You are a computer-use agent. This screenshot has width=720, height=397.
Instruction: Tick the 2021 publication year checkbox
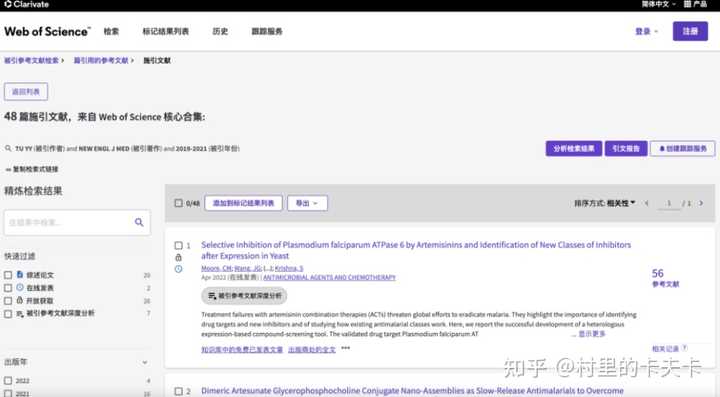point(8,393)
